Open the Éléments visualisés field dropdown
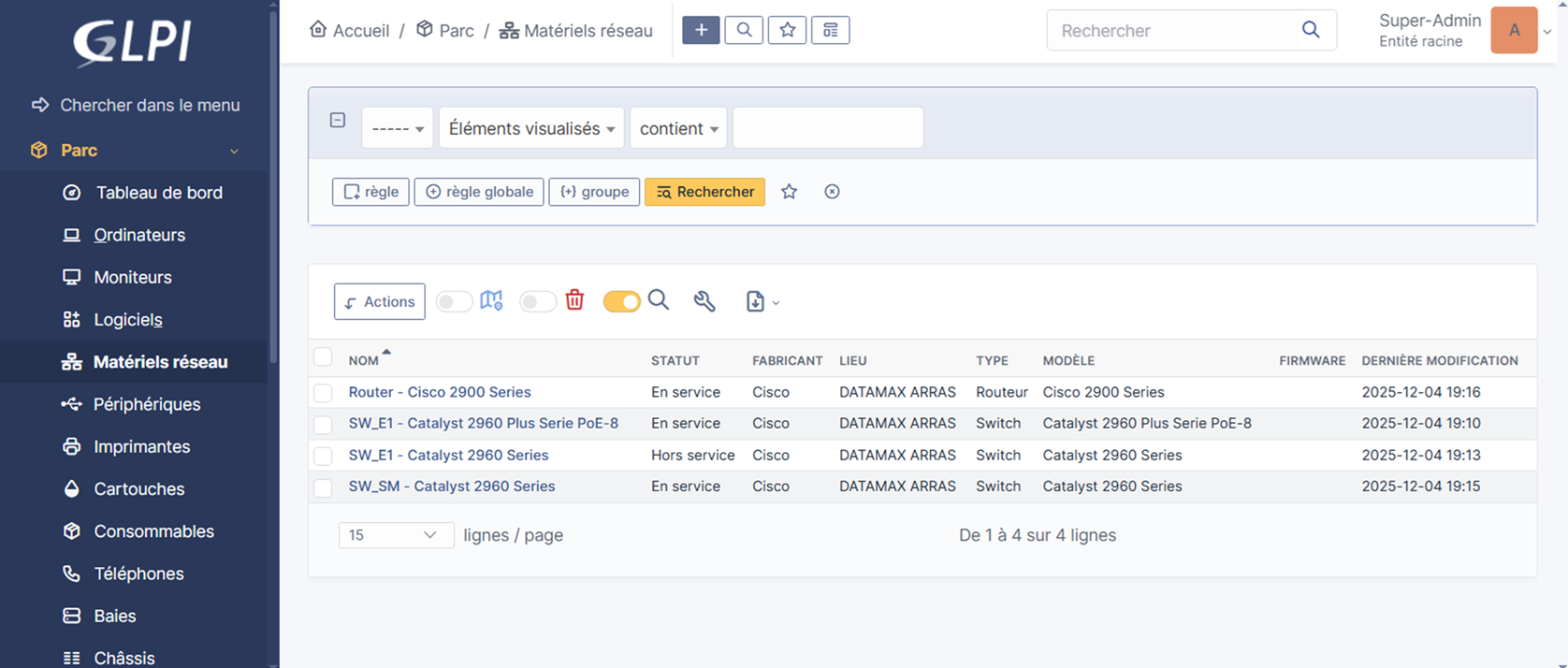This screenshot has height=668, width=1568. click(x=531, y=128)
